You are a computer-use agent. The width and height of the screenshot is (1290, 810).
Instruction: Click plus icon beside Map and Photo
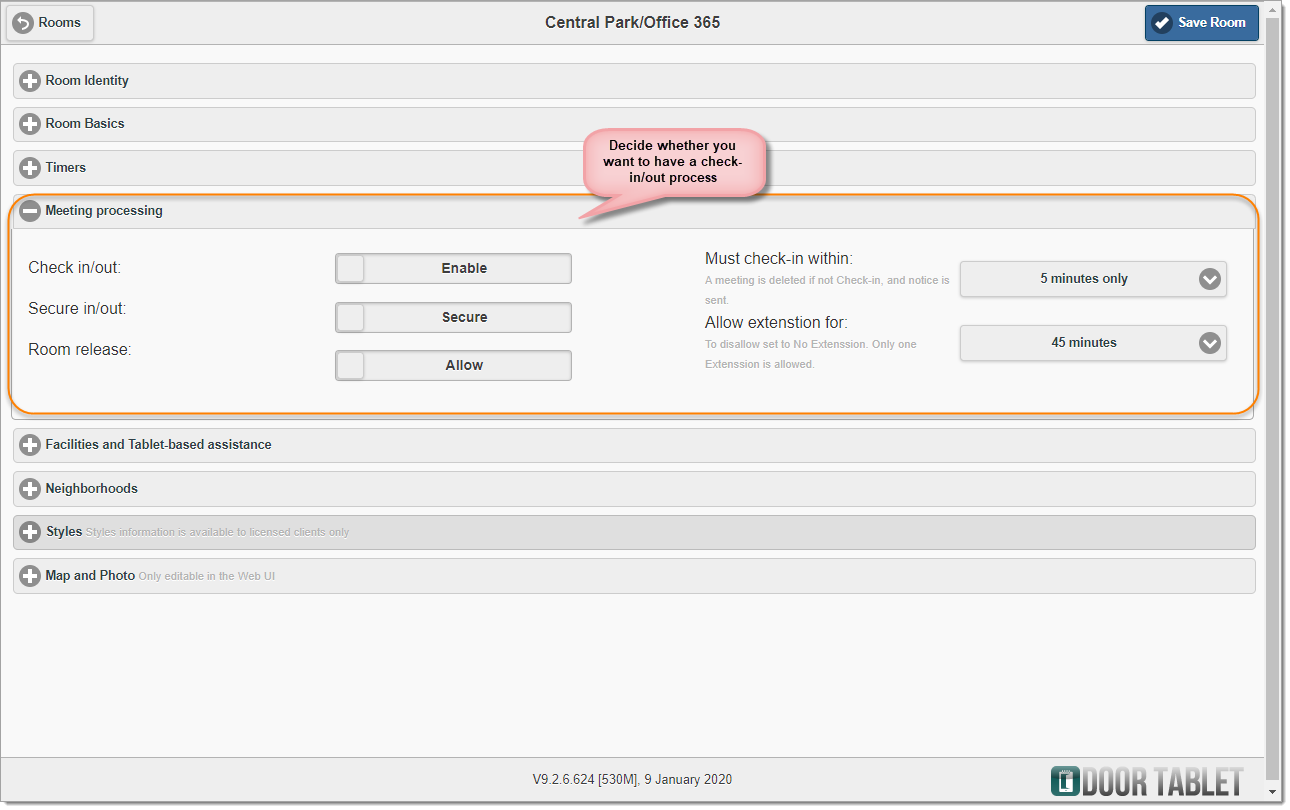30,576
